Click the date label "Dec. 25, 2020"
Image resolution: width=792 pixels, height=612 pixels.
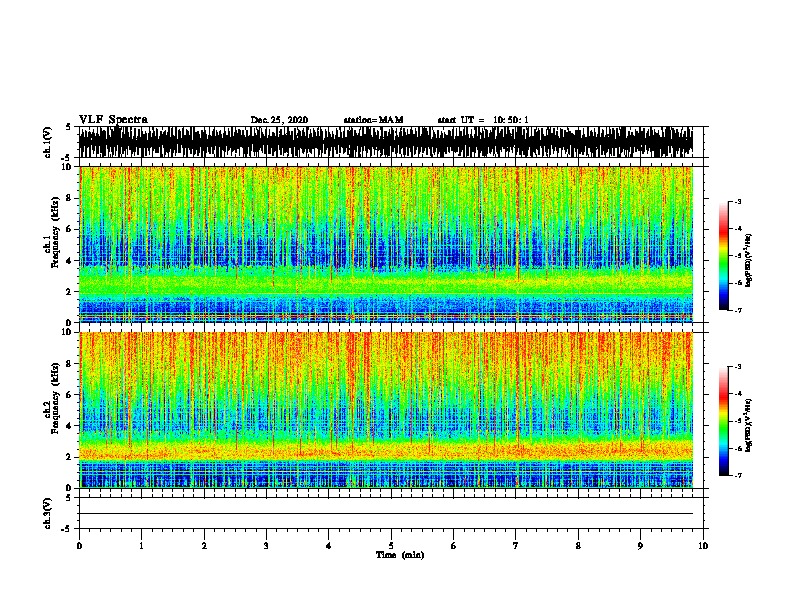pos(279,120)
